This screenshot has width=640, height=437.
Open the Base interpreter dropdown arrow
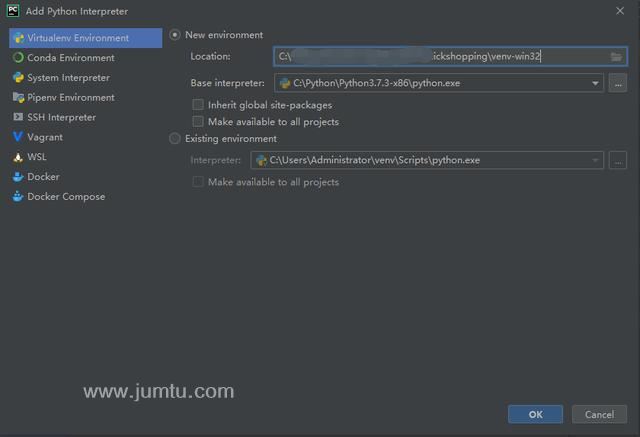click(595, 83)
